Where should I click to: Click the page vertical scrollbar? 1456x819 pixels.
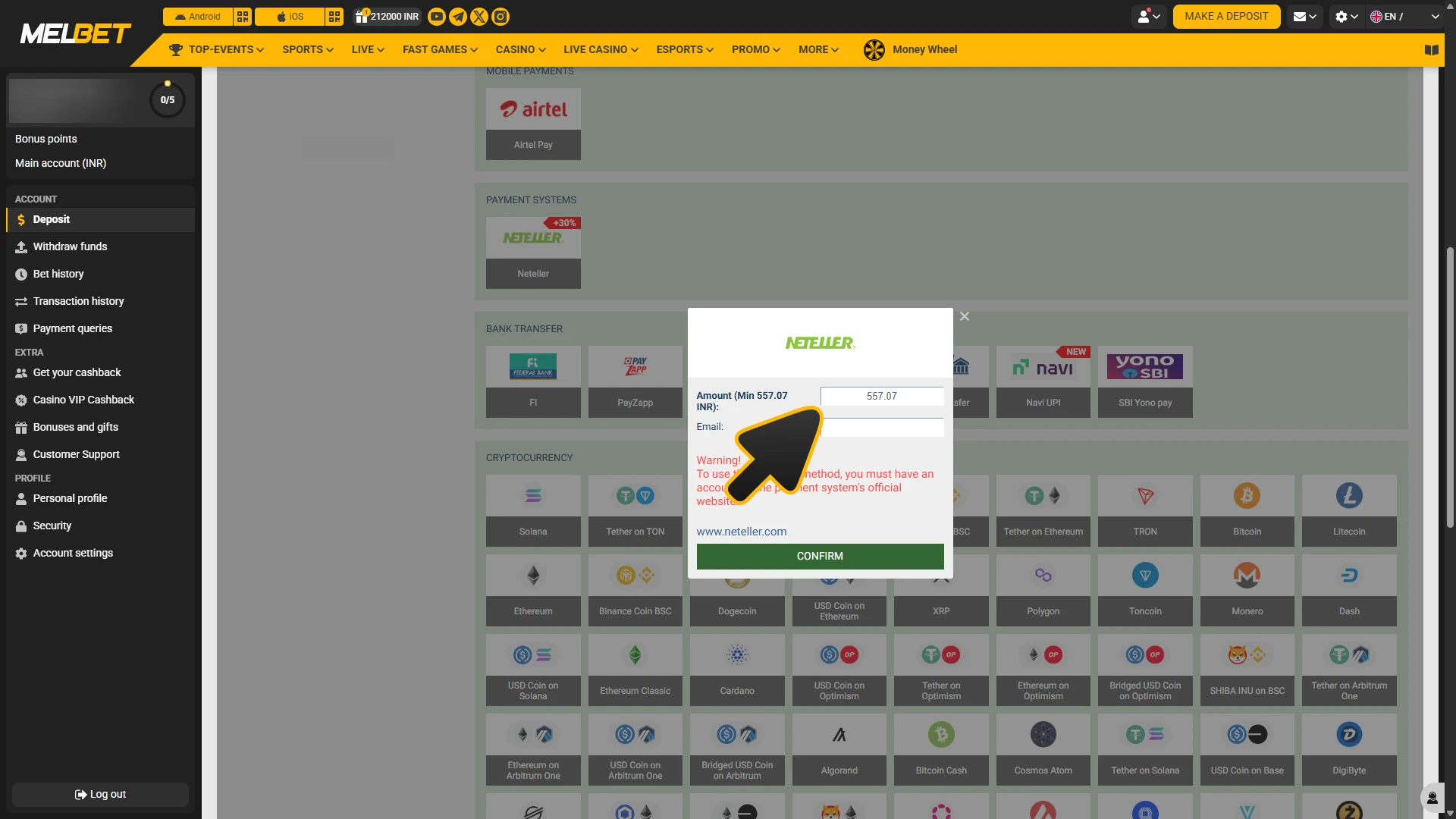tap(1450, 387)
